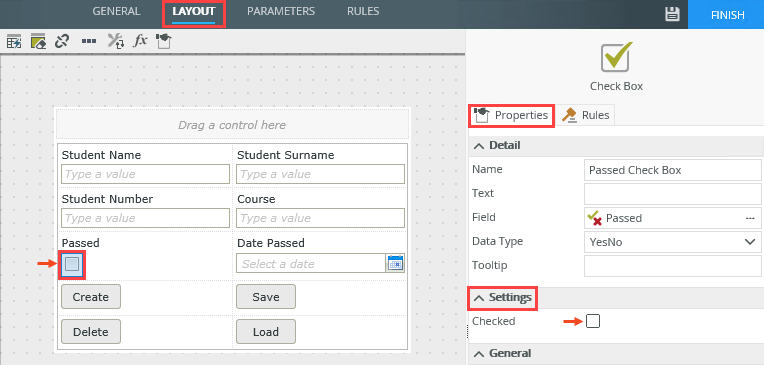Screen dimensions: 764x365
Task: Click the eraser clear-view toolbar icon
Action: (38, 41)
